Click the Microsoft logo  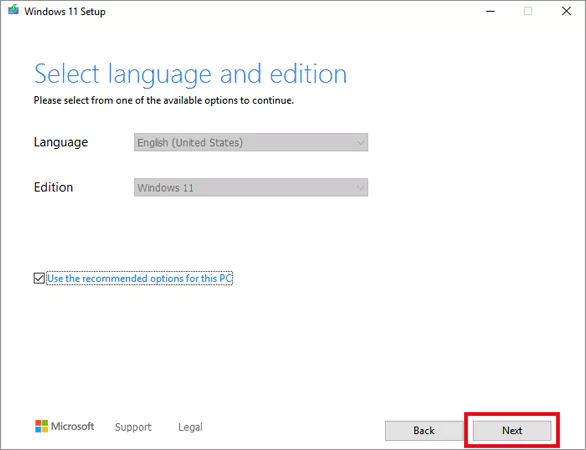64,426
